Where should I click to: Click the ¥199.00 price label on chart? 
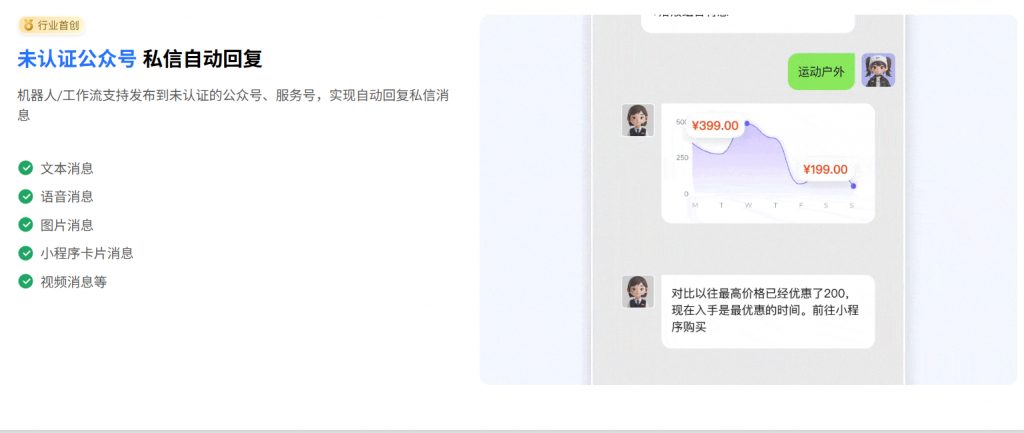pos(825,170)
